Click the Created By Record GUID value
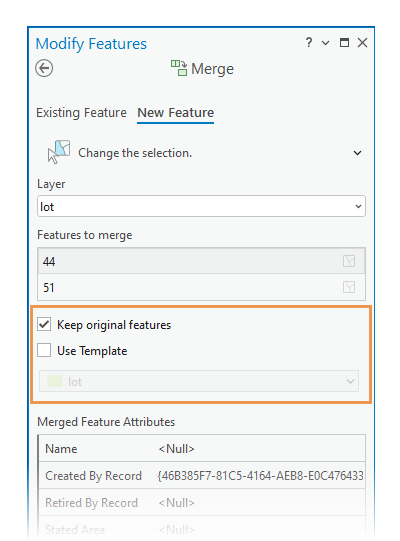 pyautogui.click(x=261, y=475)
